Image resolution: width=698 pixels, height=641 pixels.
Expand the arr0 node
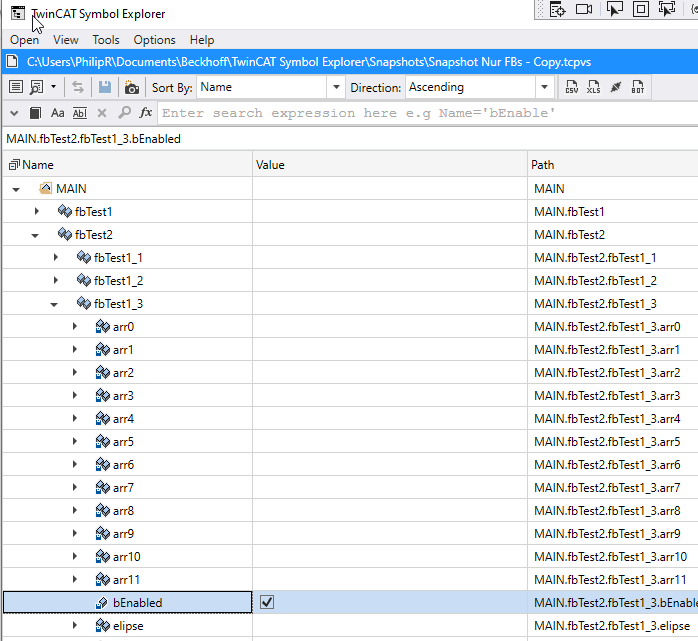point(75,326)
